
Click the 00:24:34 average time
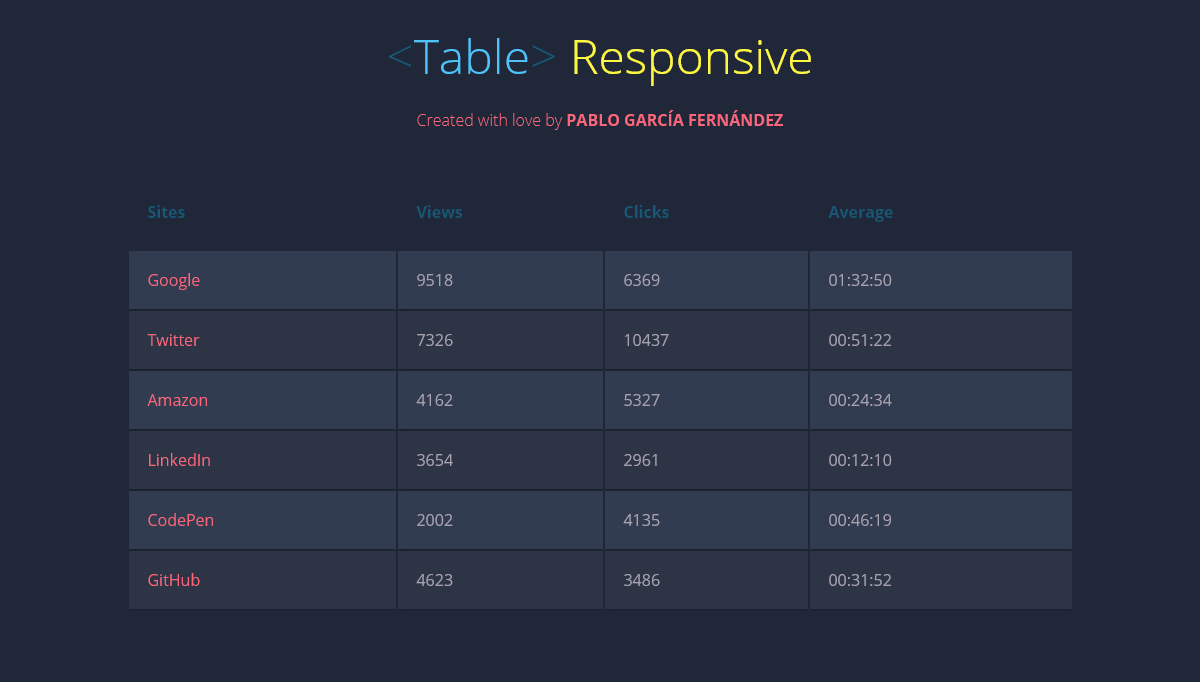tap(860, 400)
